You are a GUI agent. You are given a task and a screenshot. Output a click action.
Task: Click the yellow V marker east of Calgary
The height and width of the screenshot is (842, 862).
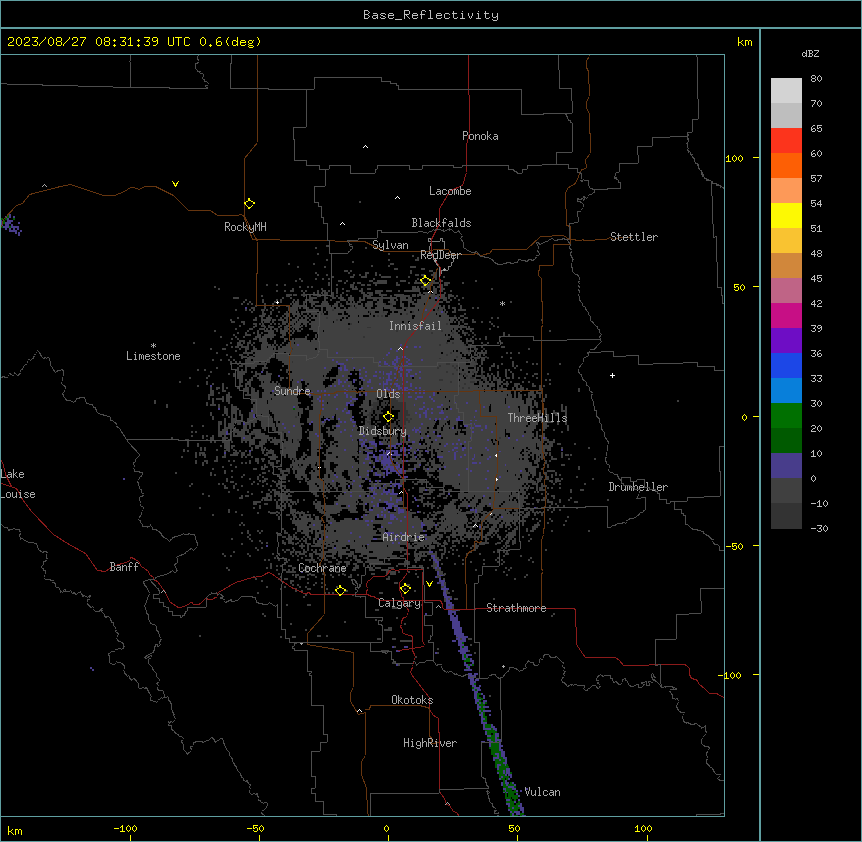click(x=429, y=584)
